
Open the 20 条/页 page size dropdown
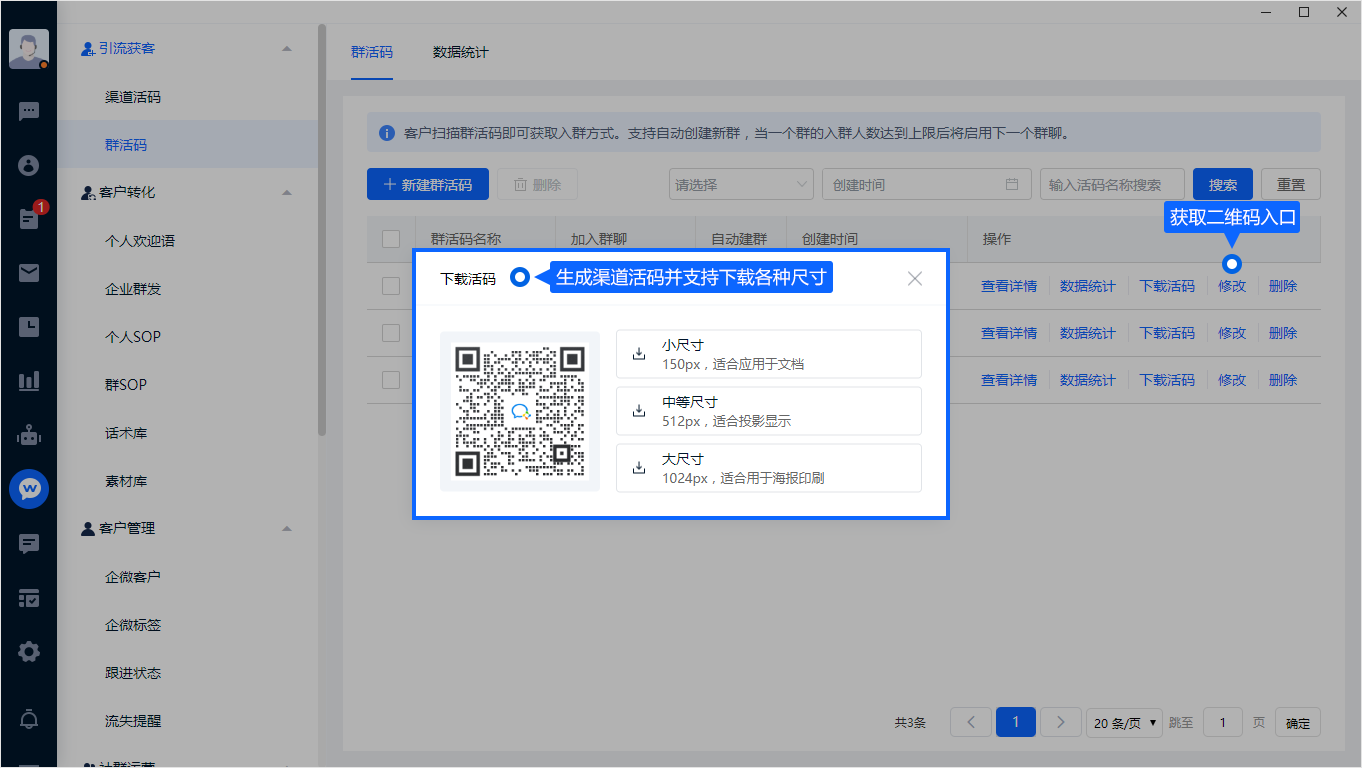tap(1125, 723)
